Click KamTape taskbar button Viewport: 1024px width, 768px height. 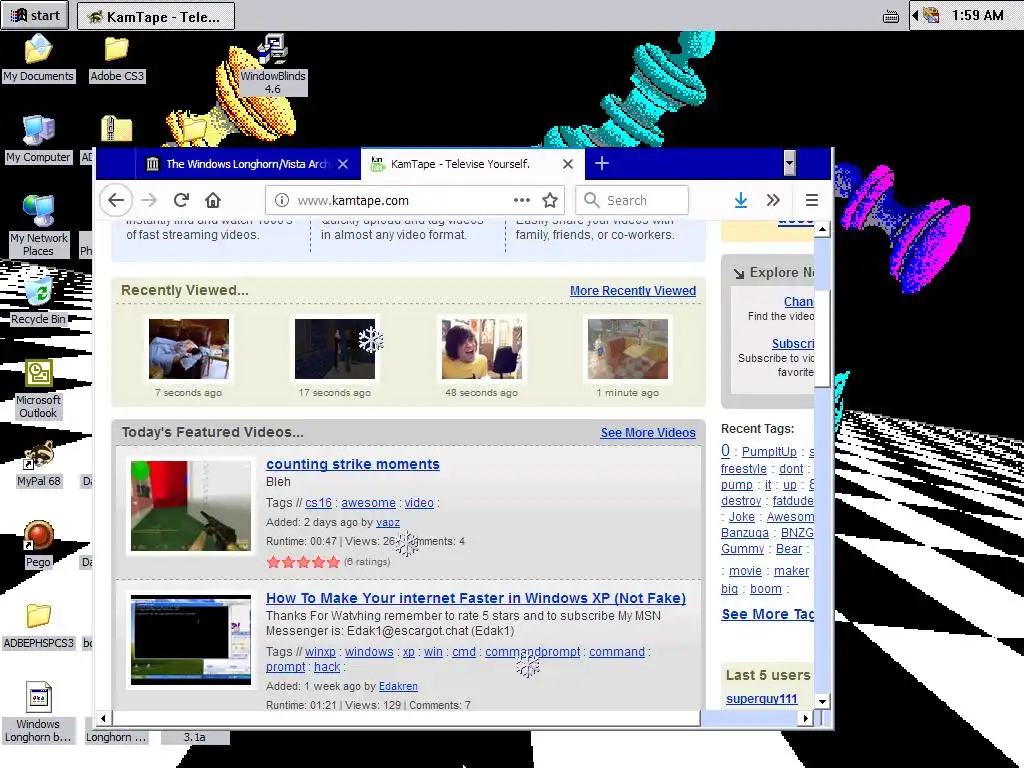156,16
